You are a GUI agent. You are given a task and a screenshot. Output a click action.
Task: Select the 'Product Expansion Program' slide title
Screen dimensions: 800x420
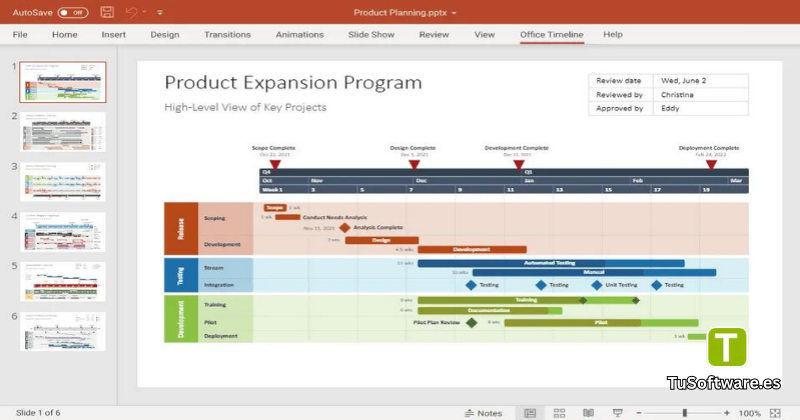tap(293, 82)
